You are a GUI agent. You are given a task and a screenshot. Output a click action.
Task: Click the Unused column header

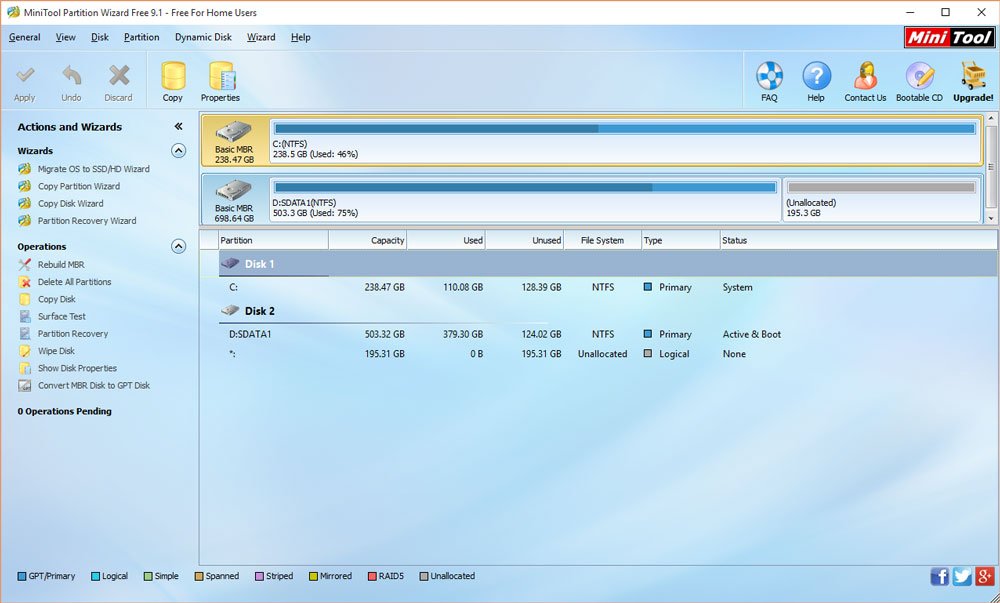(524, 240)
